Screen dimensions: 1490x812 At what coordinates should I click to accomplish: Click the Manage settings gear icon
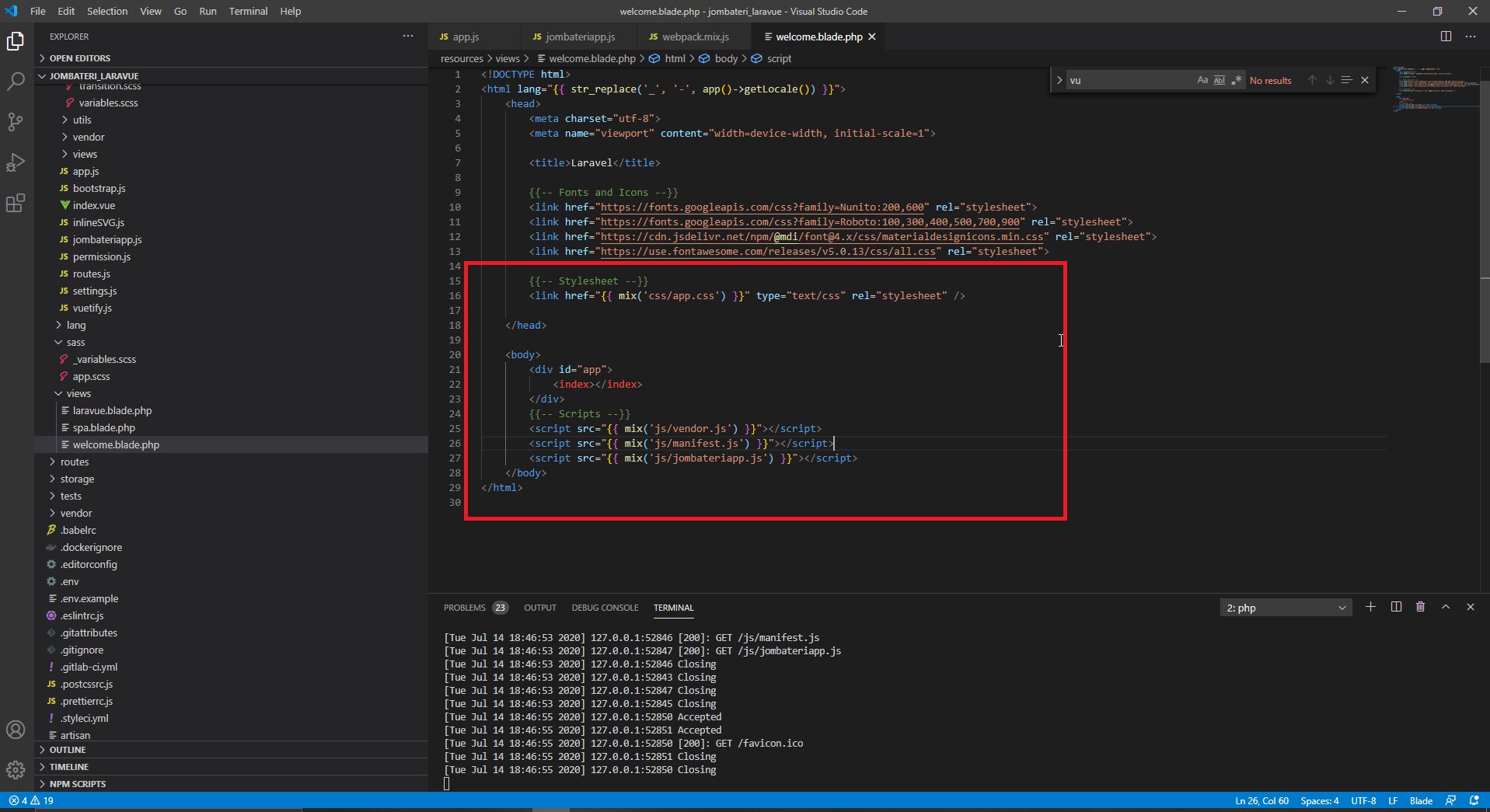click(16, 770)
